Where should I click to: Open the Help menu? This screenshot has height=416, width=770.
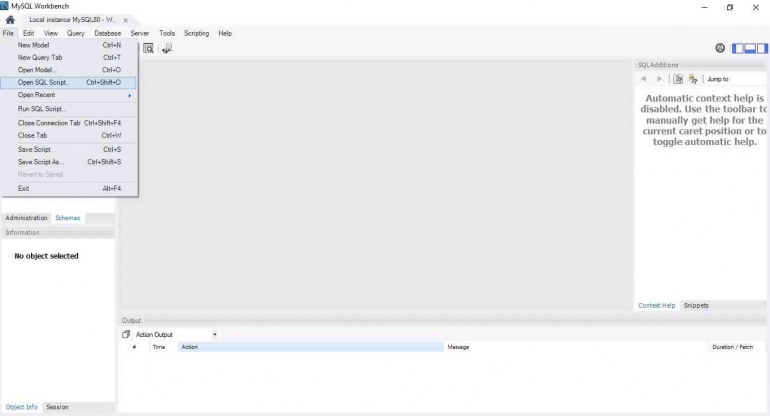coord(225,33)
